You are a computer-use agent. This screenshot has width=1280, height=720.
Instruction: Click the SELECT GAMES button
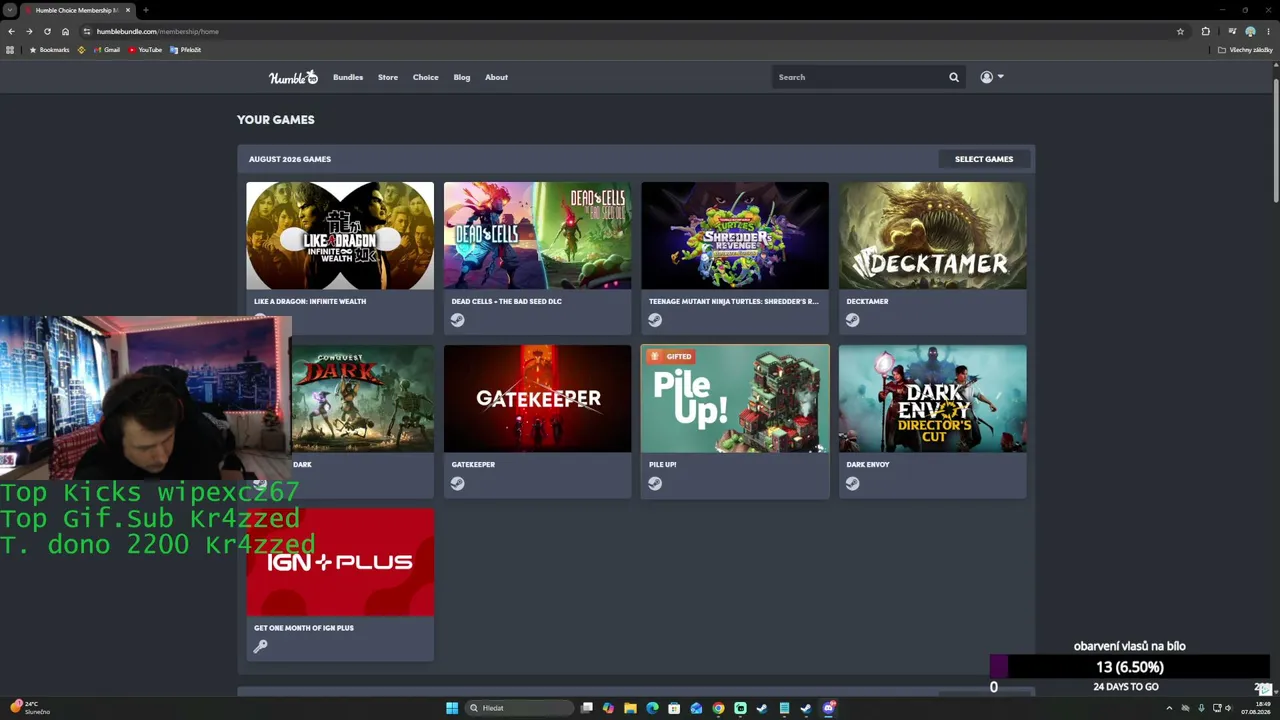coord(984,159)
